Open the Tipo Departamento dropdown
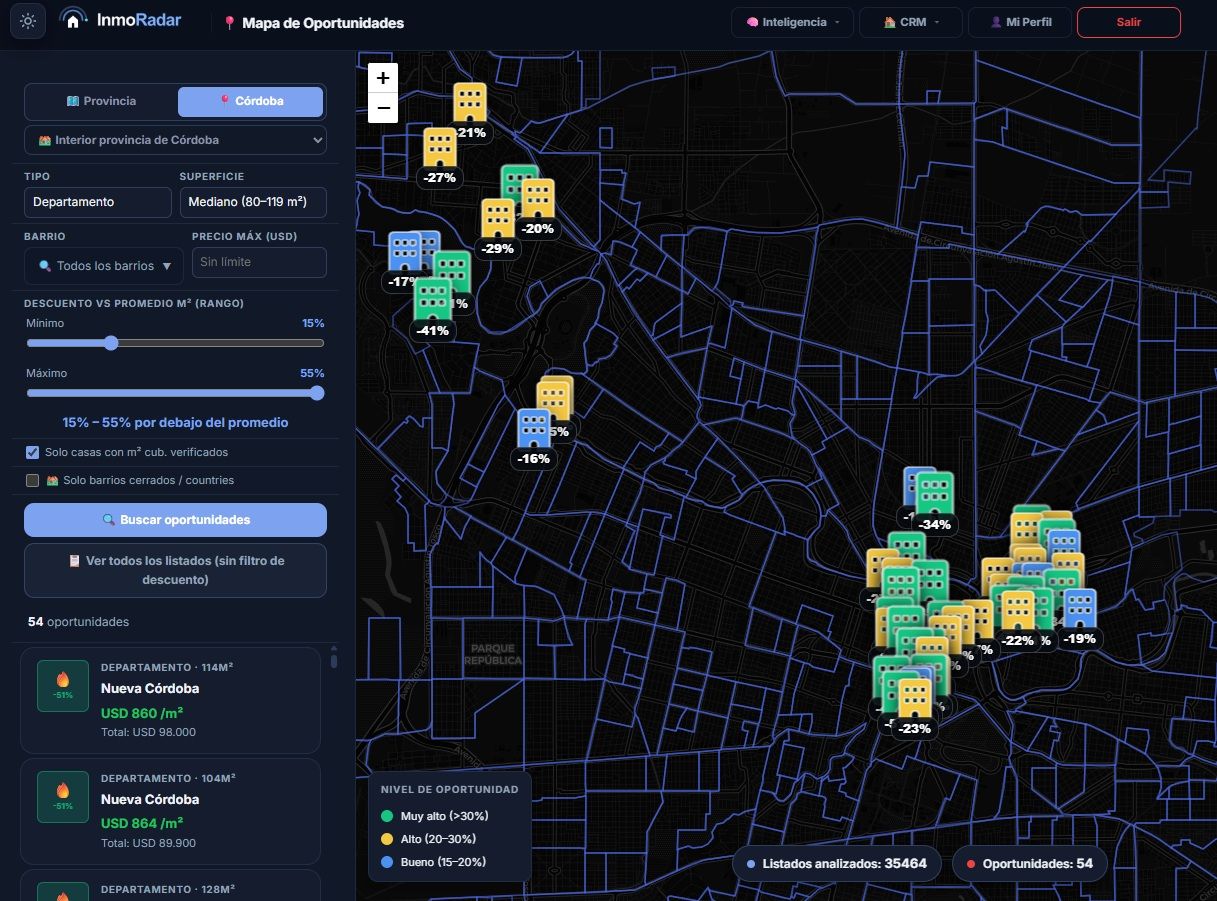 [98, 202]
